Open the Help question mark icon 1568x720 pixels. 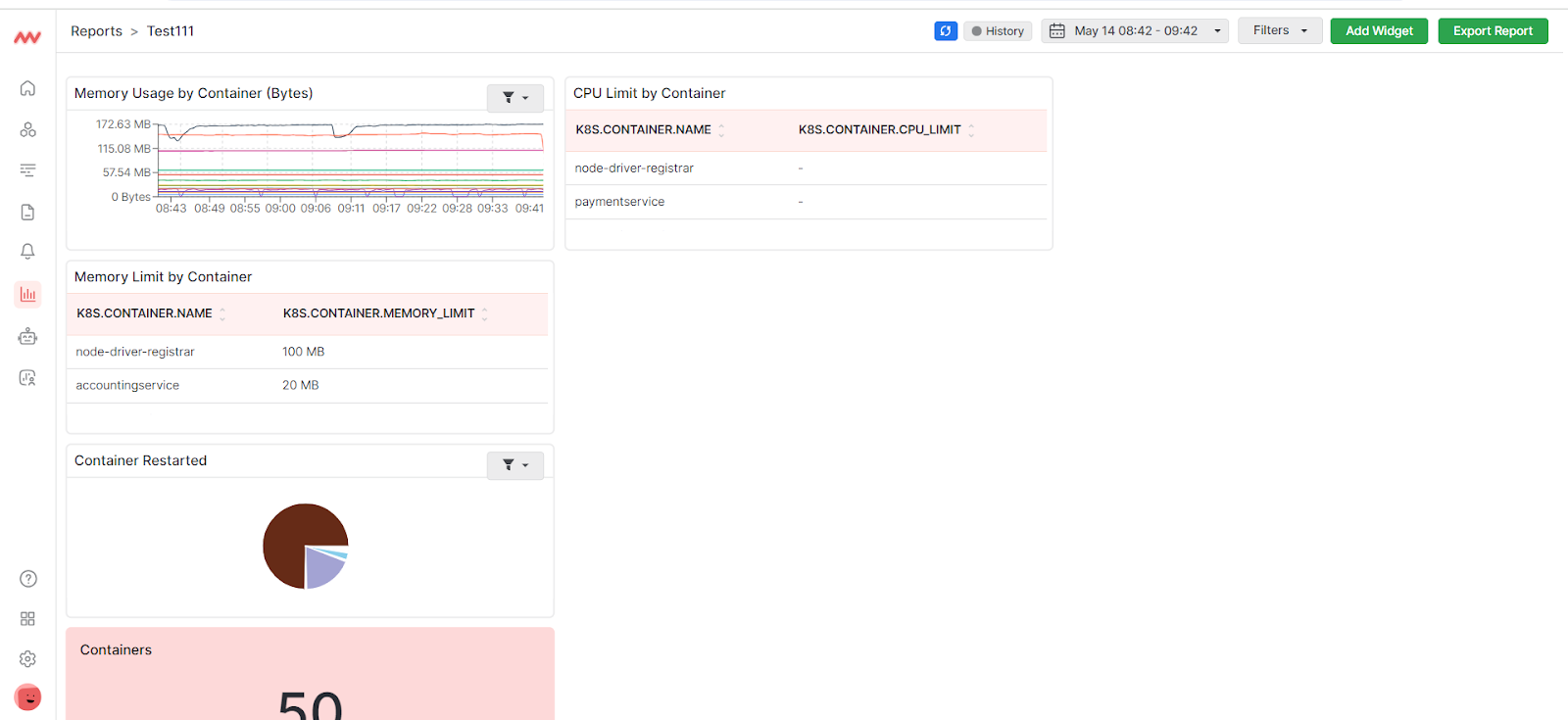(x=28, y=579)
